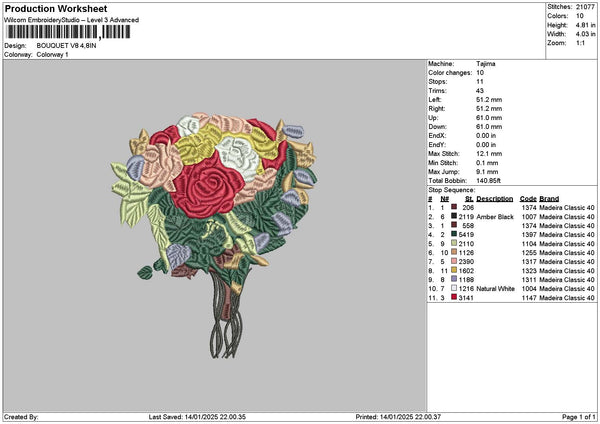Select the Width value 4.03 in
The image size is (600, 424).
(x=585, y=34)
